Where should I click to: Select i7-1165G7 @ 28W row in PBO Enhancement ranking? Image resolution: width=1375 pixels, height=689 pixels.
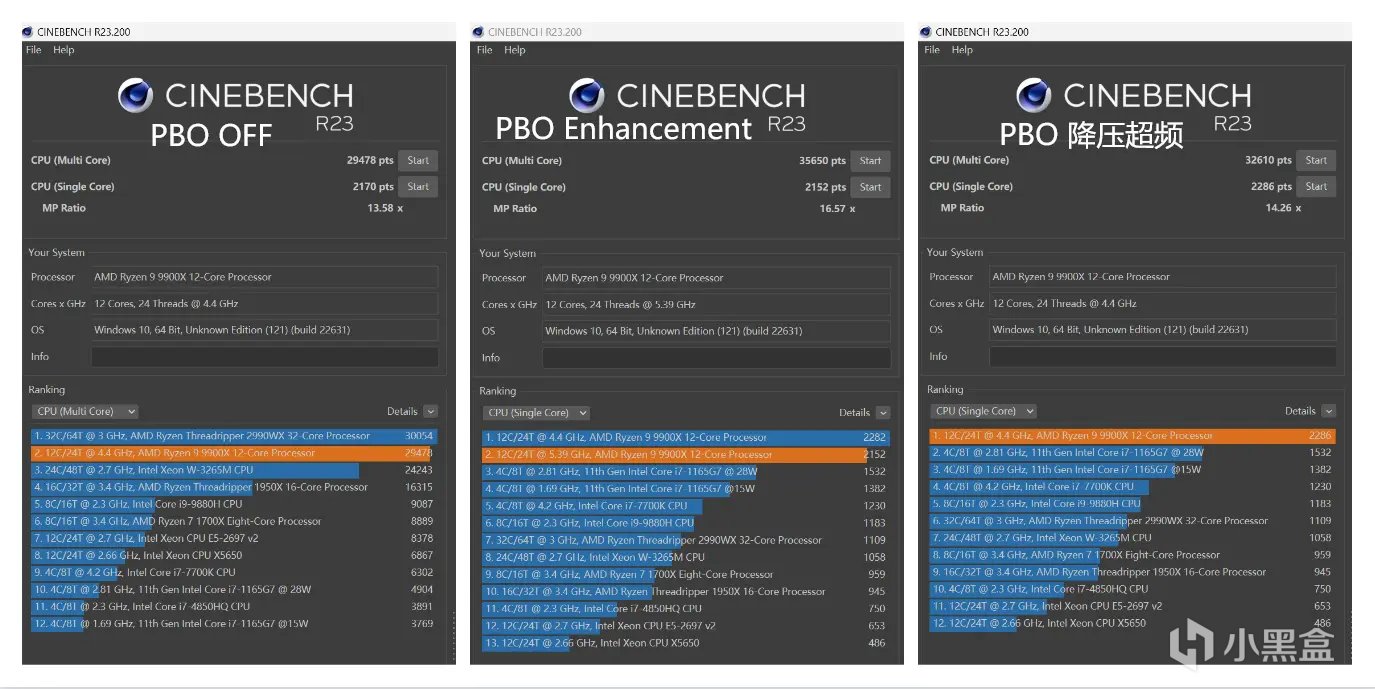[686, 471]
